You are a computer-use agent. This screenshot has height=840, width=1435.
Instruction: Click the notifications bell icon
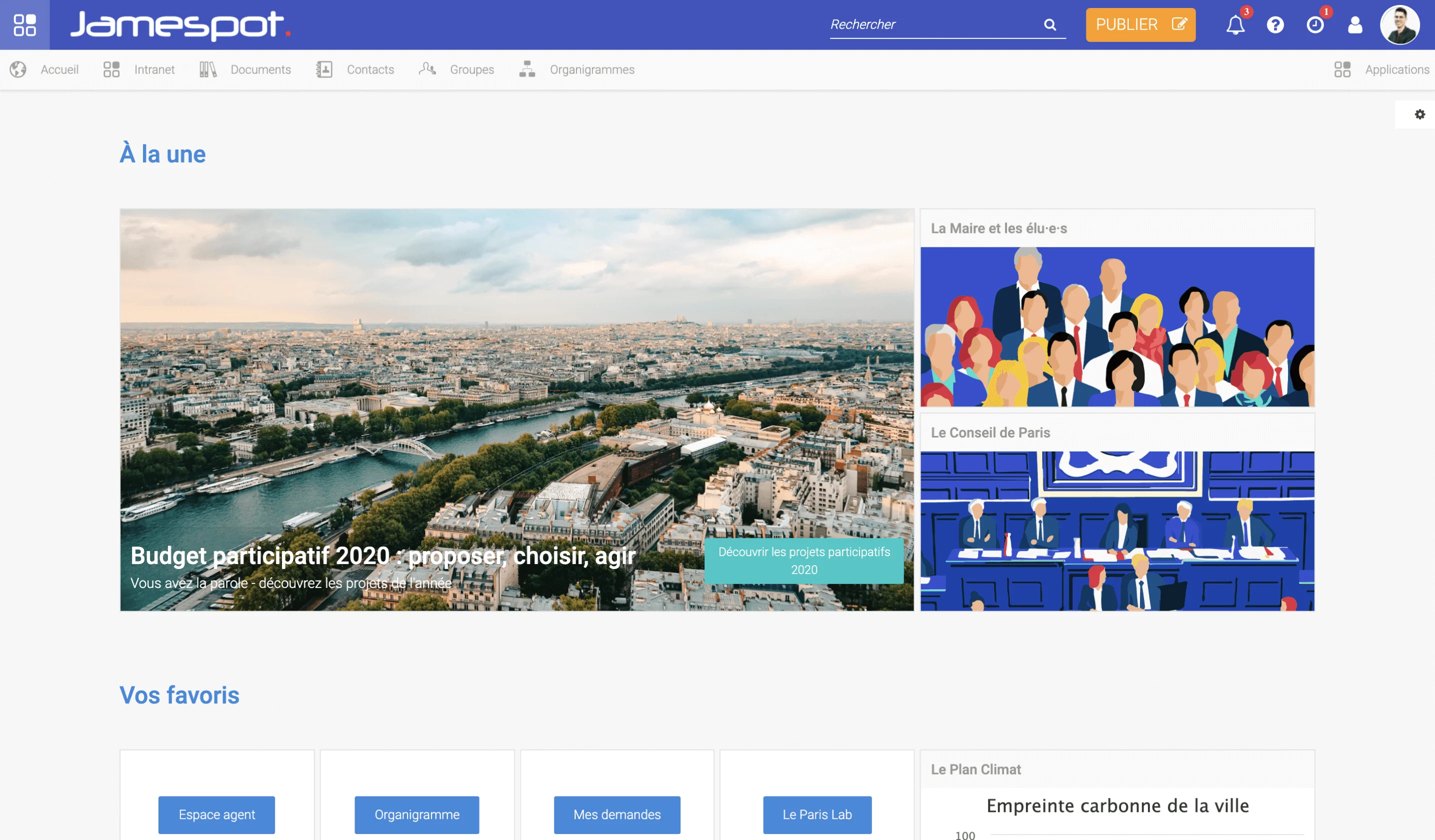tap(1234, 25)
